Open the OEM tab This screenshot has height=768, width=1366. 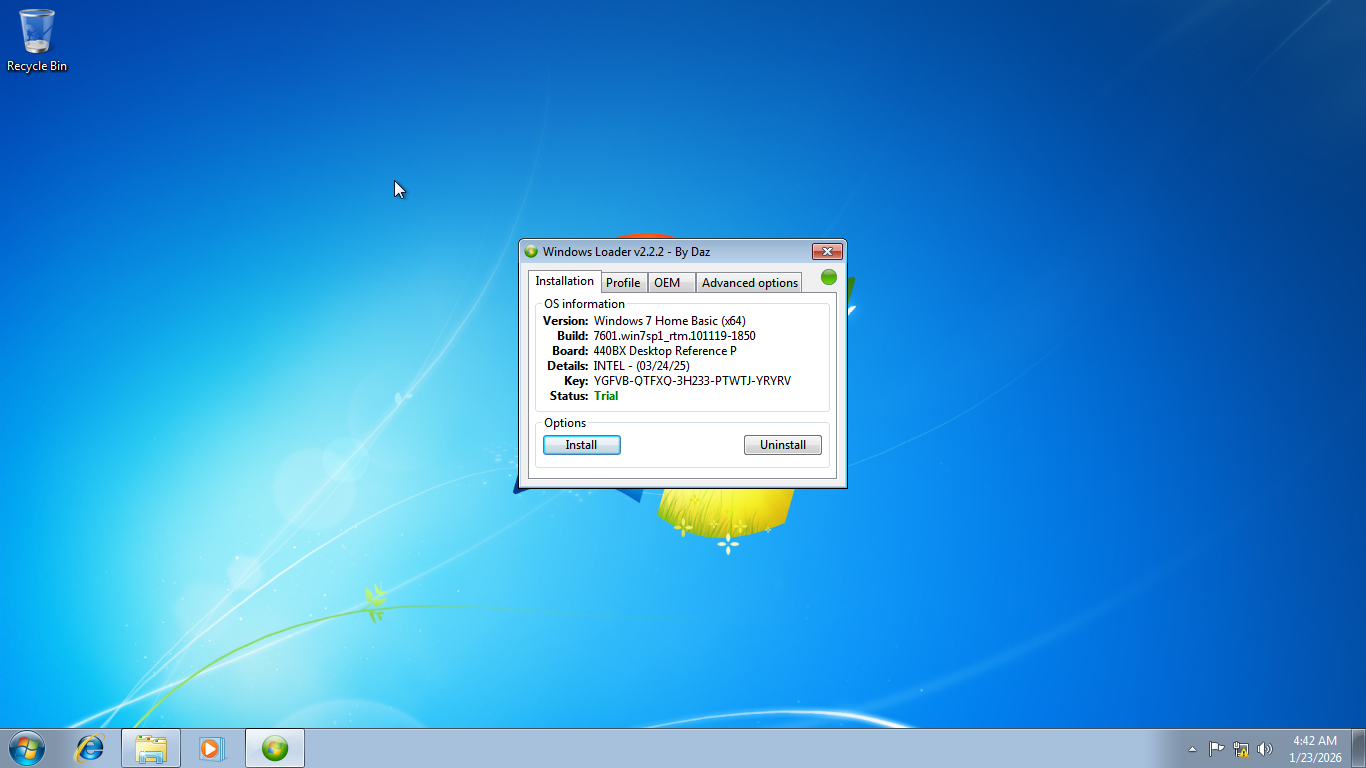pyautogui.click(x=667, y=283)
